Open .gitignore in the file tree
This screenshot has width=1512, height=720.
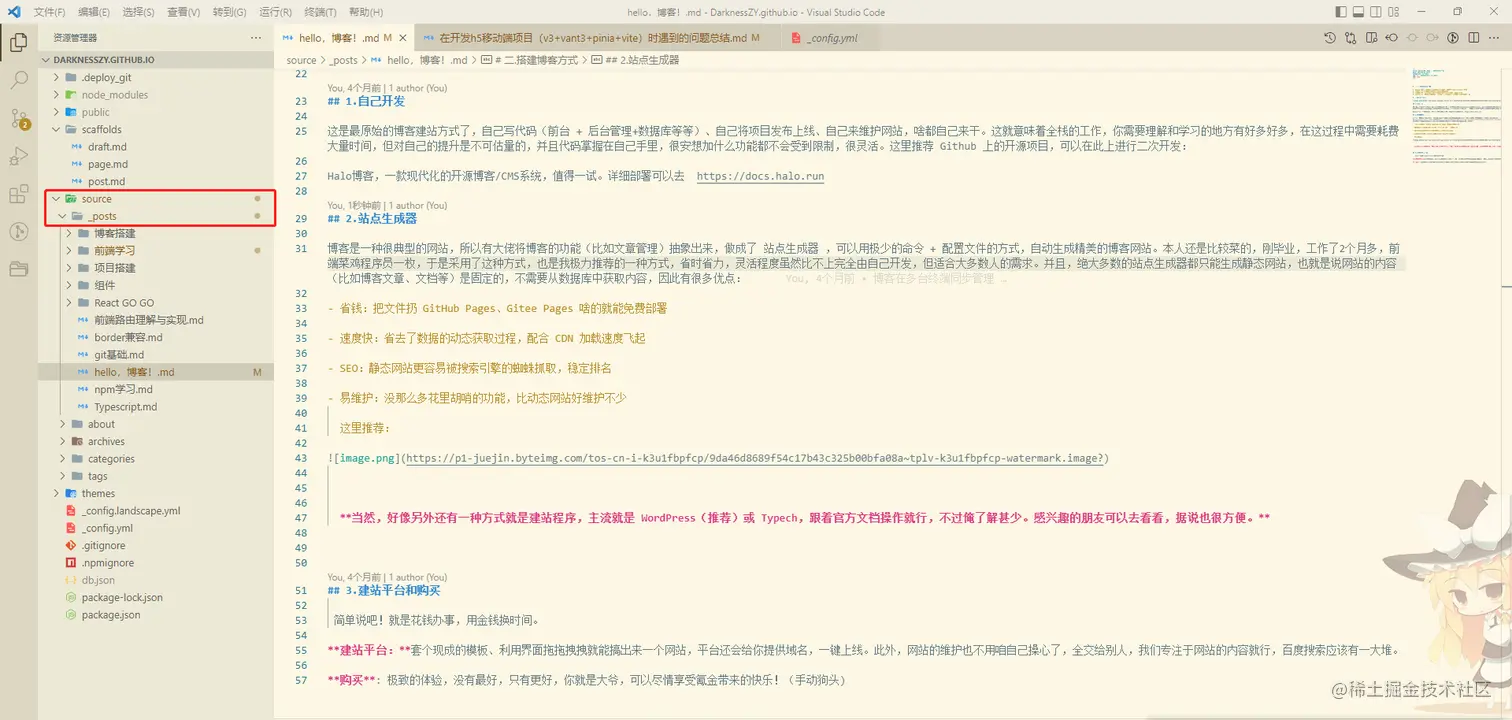[x=155, y=545]
